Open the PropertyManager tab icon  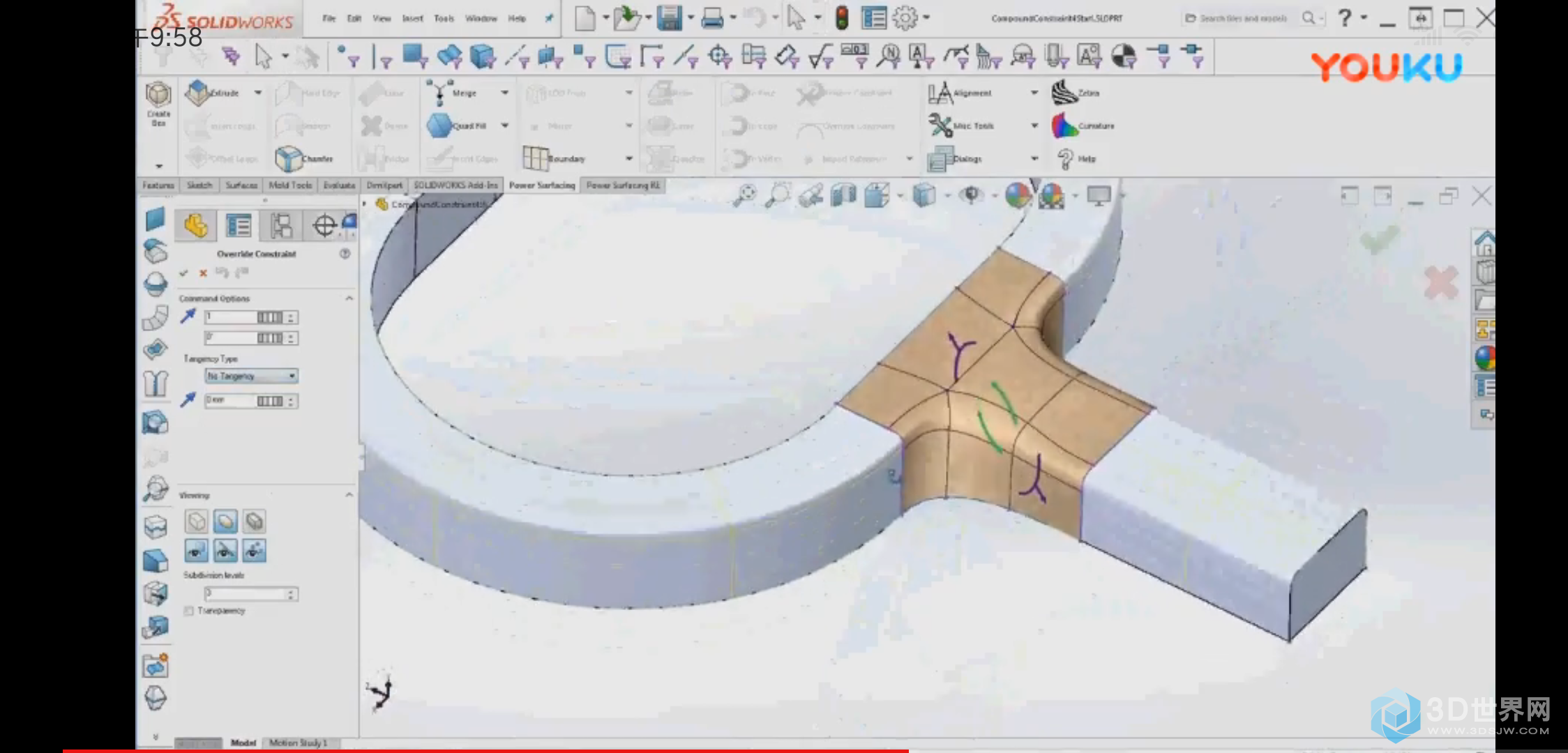click(239, 226)
